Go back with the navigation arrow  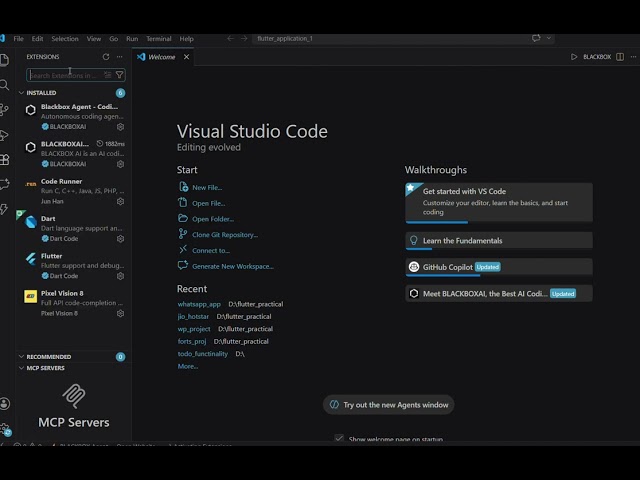[230, 38]
